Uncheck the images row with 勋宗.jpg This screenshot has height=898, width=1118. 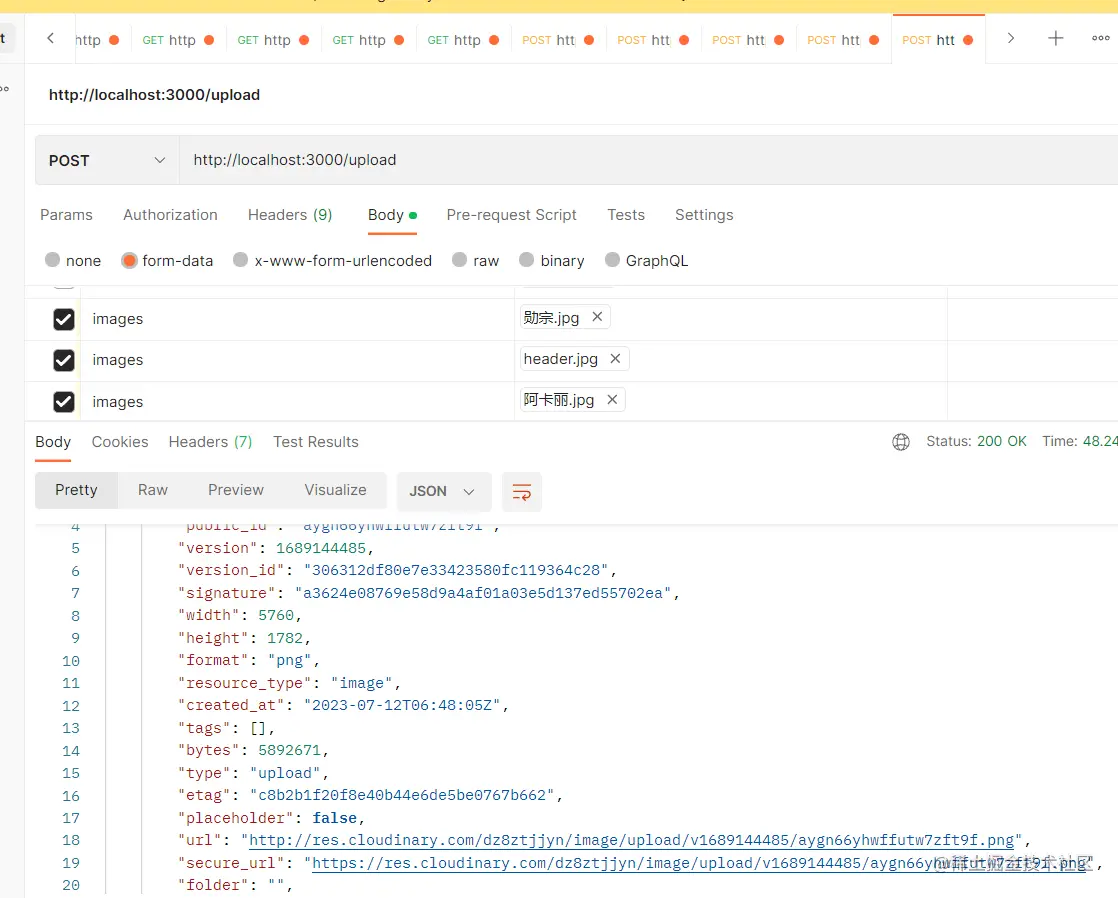pos(64,319)
